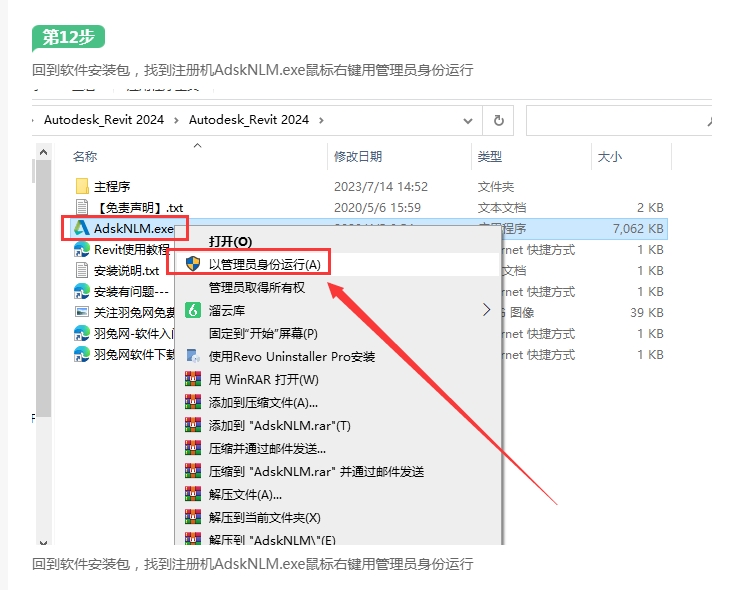
Task: Select the 【免责声明】.txt file icon
Action: 82,207
